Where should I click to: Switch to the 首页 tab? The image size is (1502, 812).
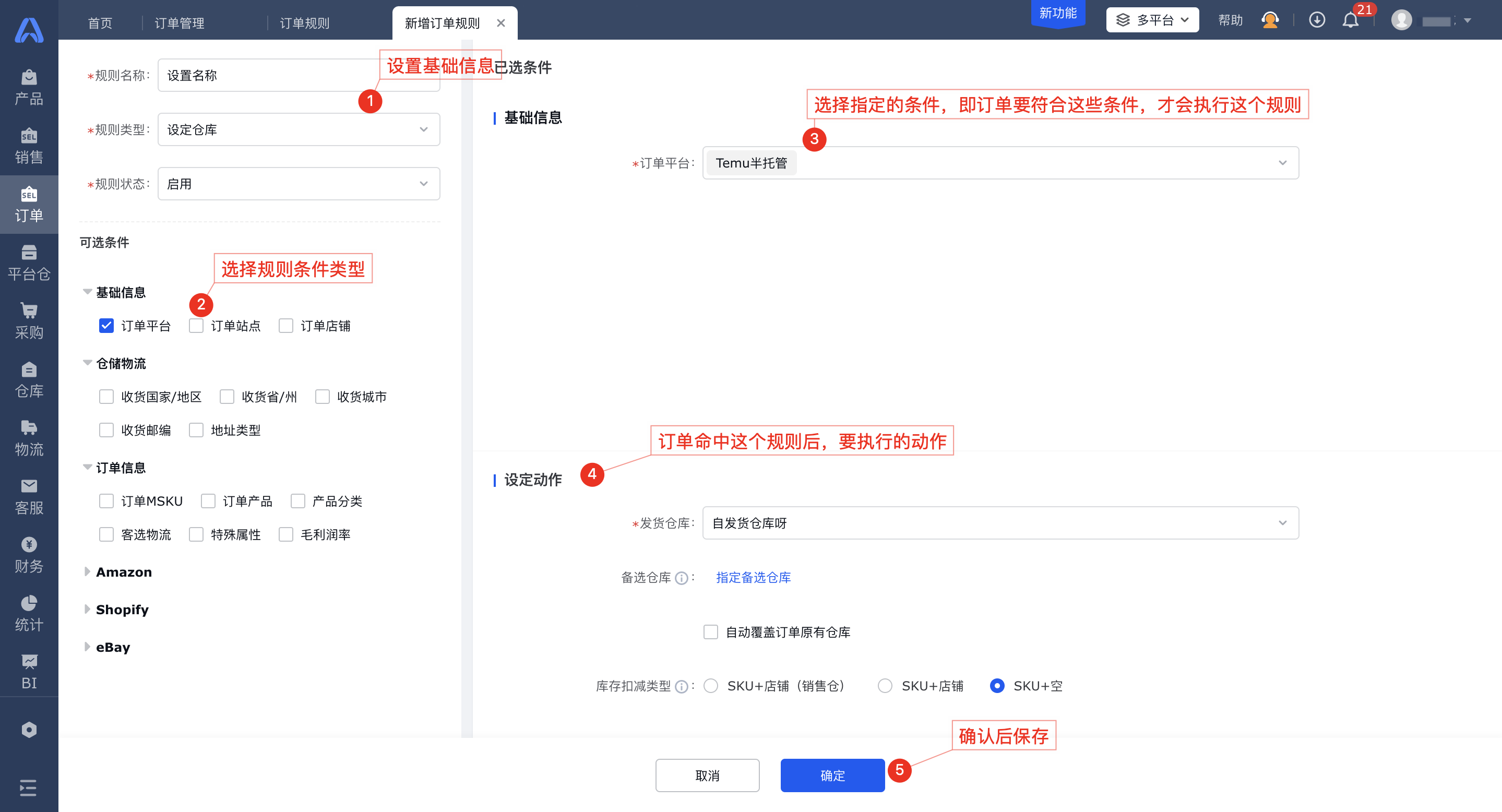(100, 23)
